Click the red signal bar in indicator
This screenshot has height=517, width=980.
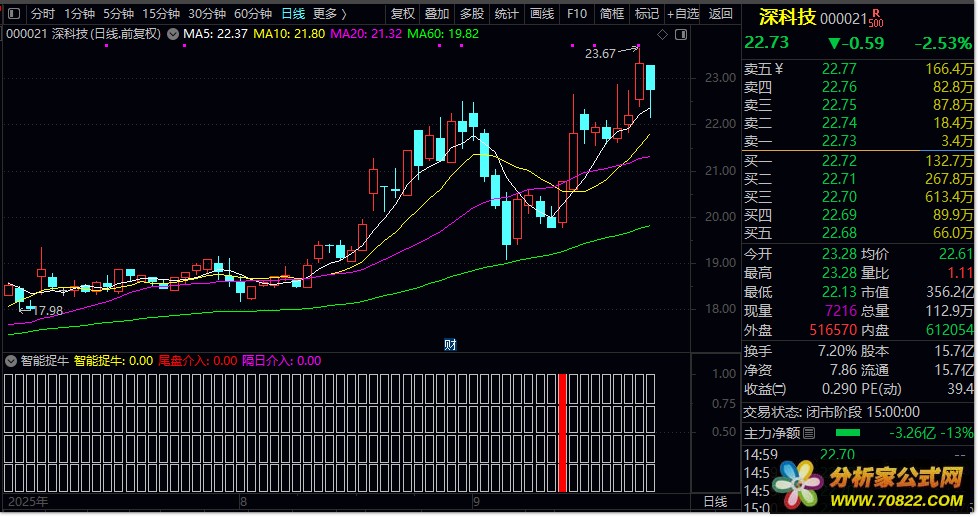pos(562,432)
